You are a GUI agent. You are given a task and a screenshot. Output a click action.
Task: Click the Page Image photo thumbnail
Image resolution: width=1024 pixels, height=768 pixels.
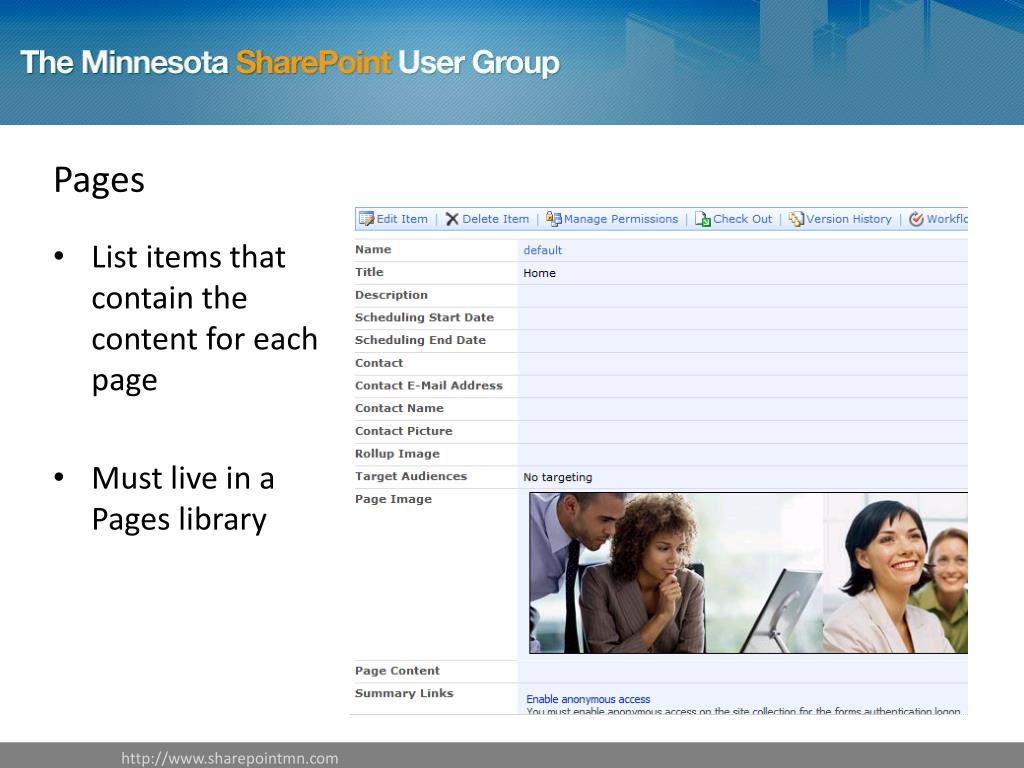click(748, 573)
